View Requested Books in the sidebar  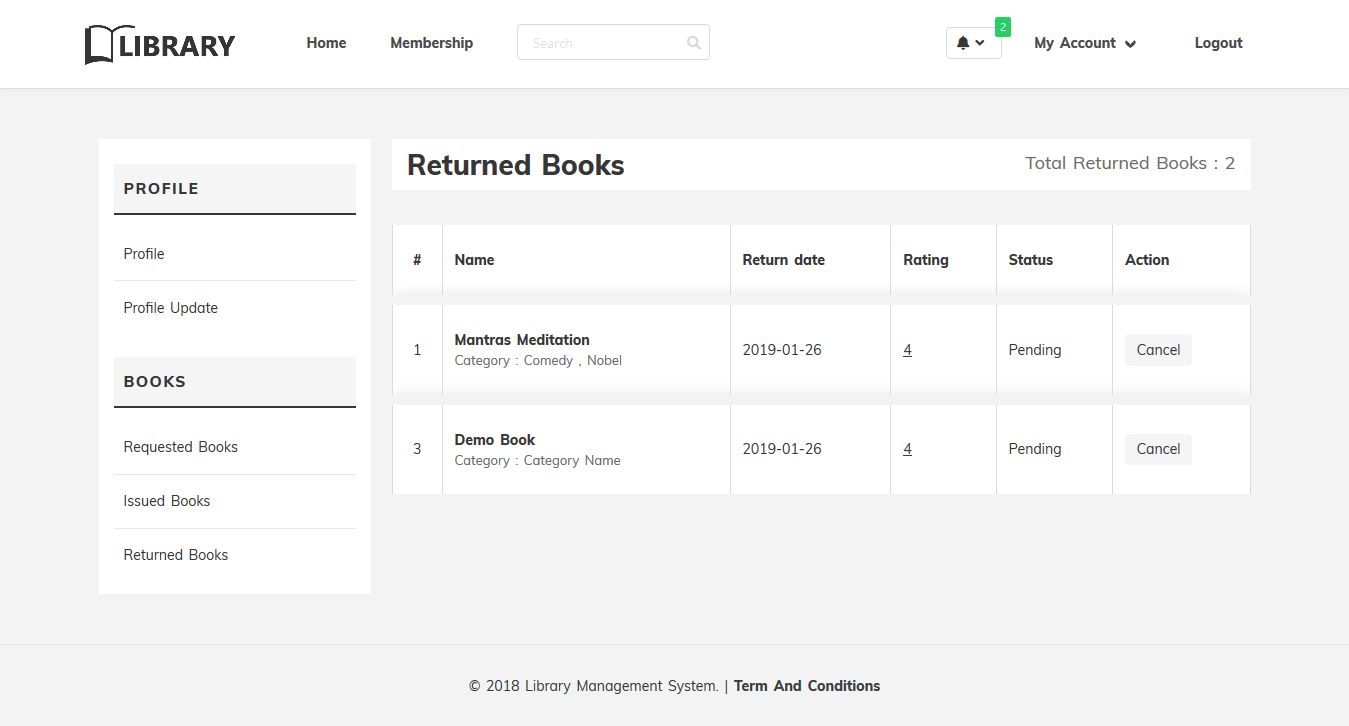(x=180, y=447)
